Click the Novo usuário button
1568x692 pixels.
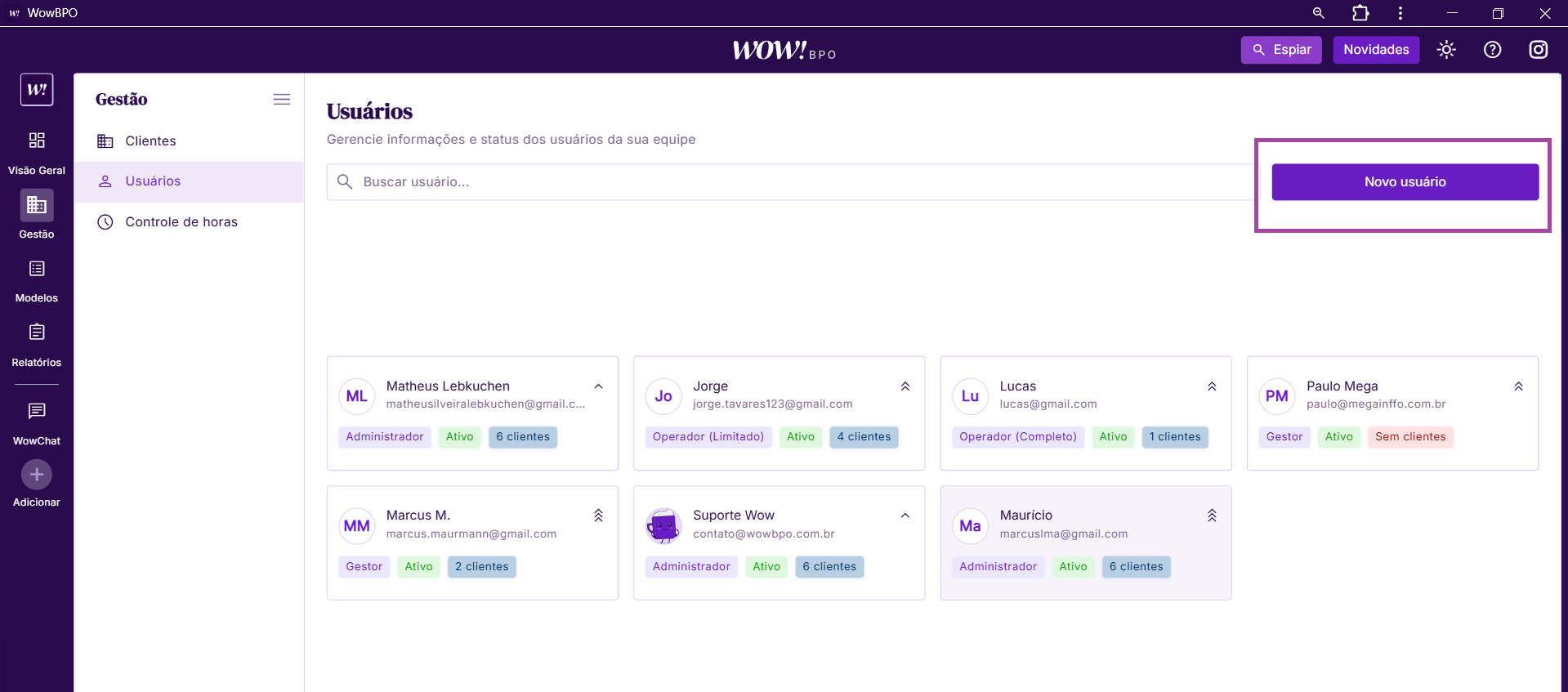pos(1405,182)
